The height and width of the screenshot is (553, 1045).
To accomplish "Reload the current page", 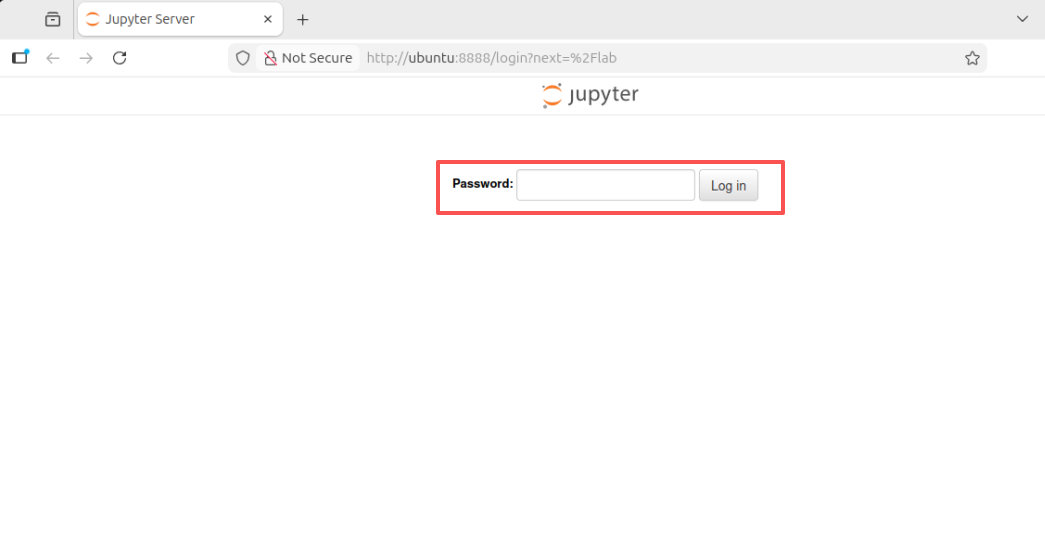I will click(119, 58).
